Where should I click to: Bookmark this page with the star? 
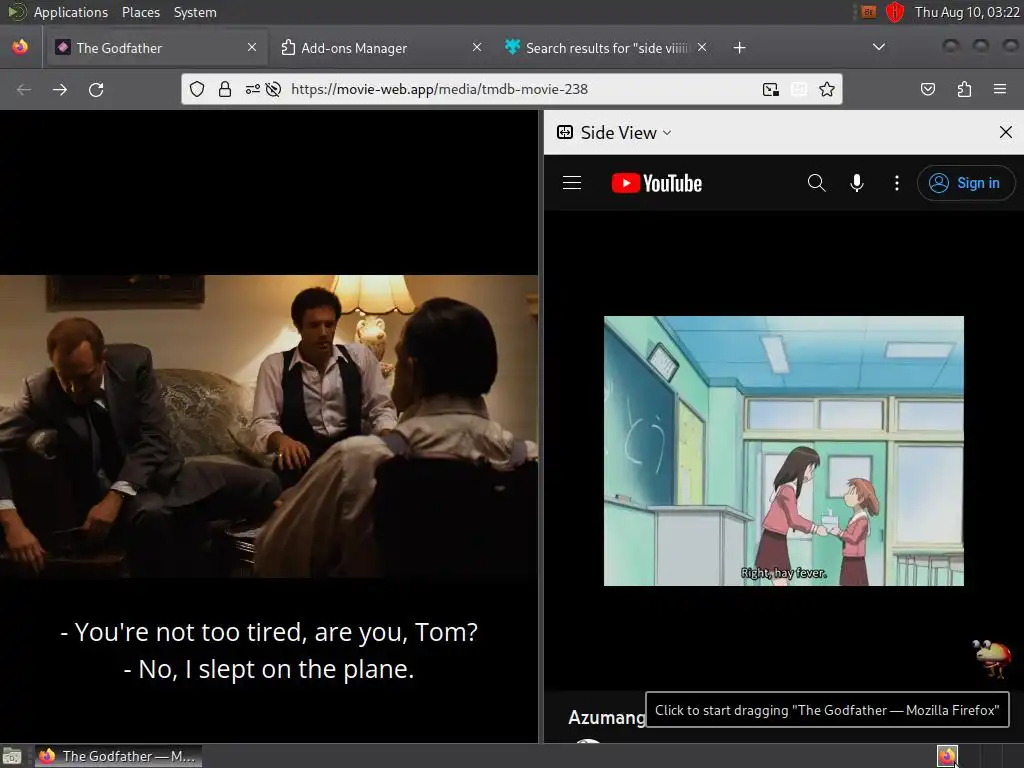pyautogui.click(x=827, y=89)
